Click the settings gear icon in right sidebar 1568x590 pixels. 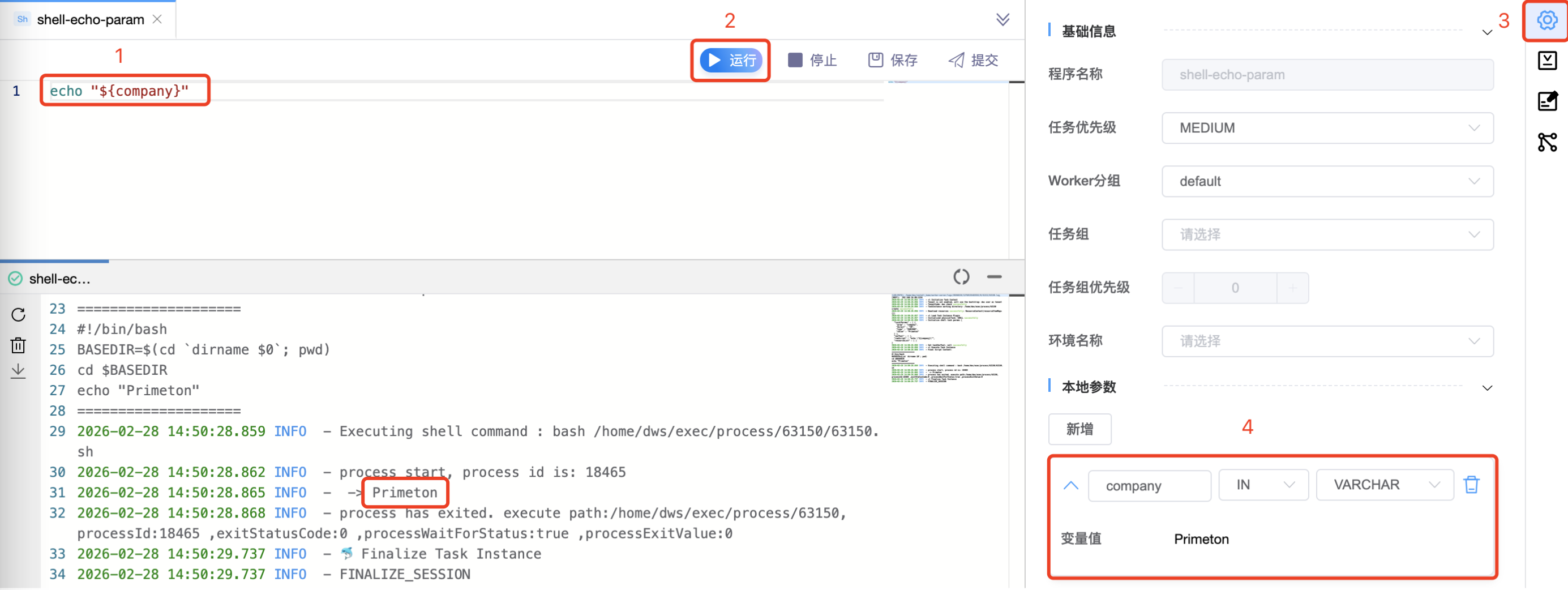[1546, 21]
